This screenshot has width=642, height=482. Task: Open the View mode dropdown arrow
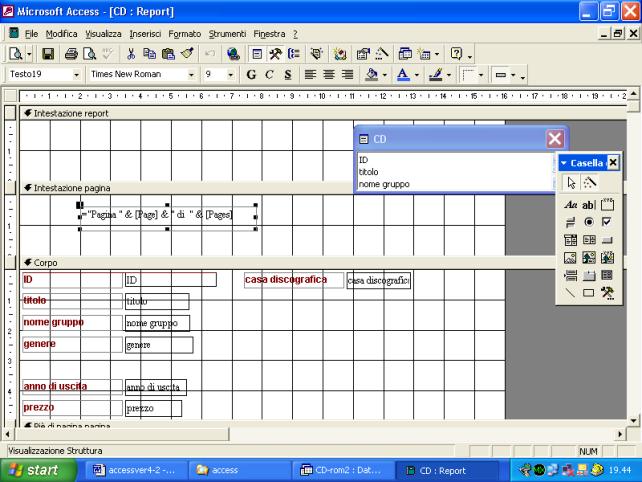pos(29,54)
